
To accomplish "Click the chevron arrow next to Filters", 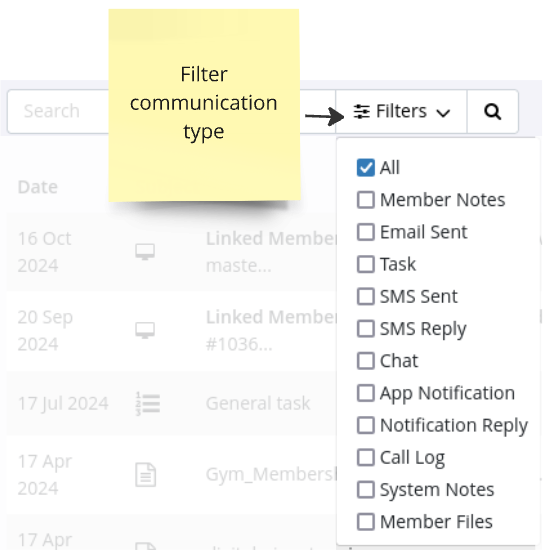I will [443, 113].
